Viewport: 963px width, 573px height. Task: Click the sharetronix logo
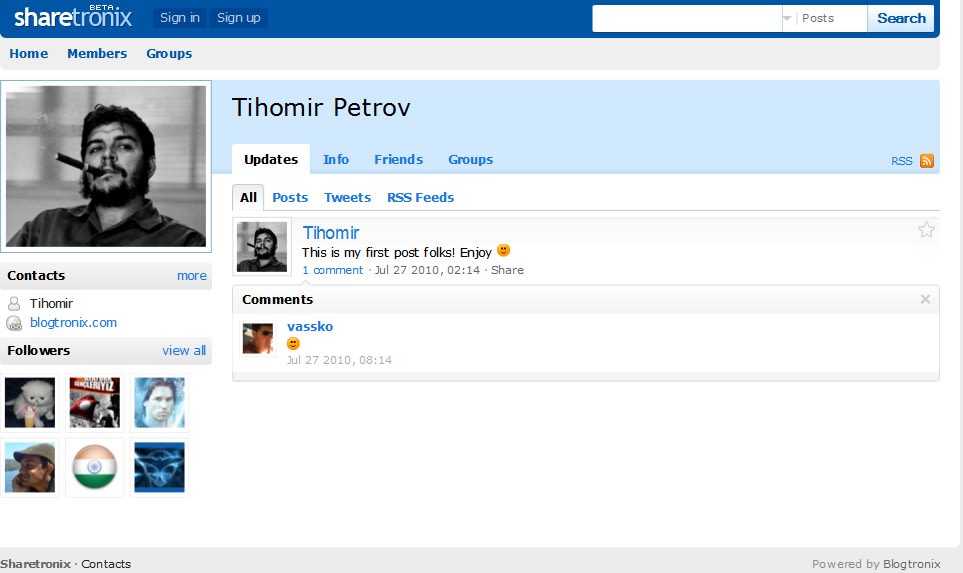[72, 17]
